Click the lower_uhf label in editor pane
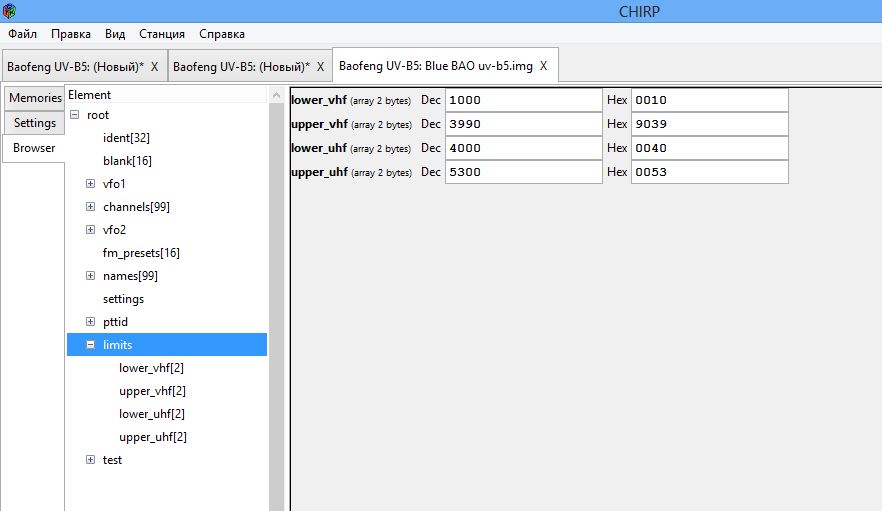This screenshot has width=882, height=511. [x=319, y=148]
